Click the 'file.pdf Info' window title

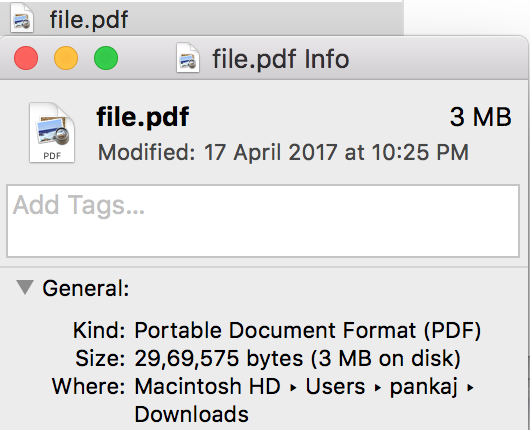tap(281, 59)
